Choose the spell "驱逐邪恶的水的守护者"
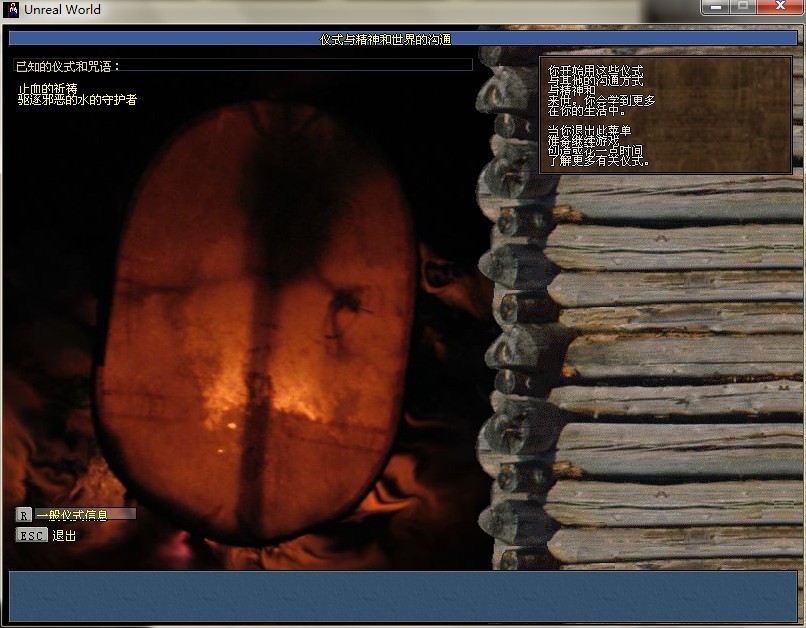 pos(77,100)
